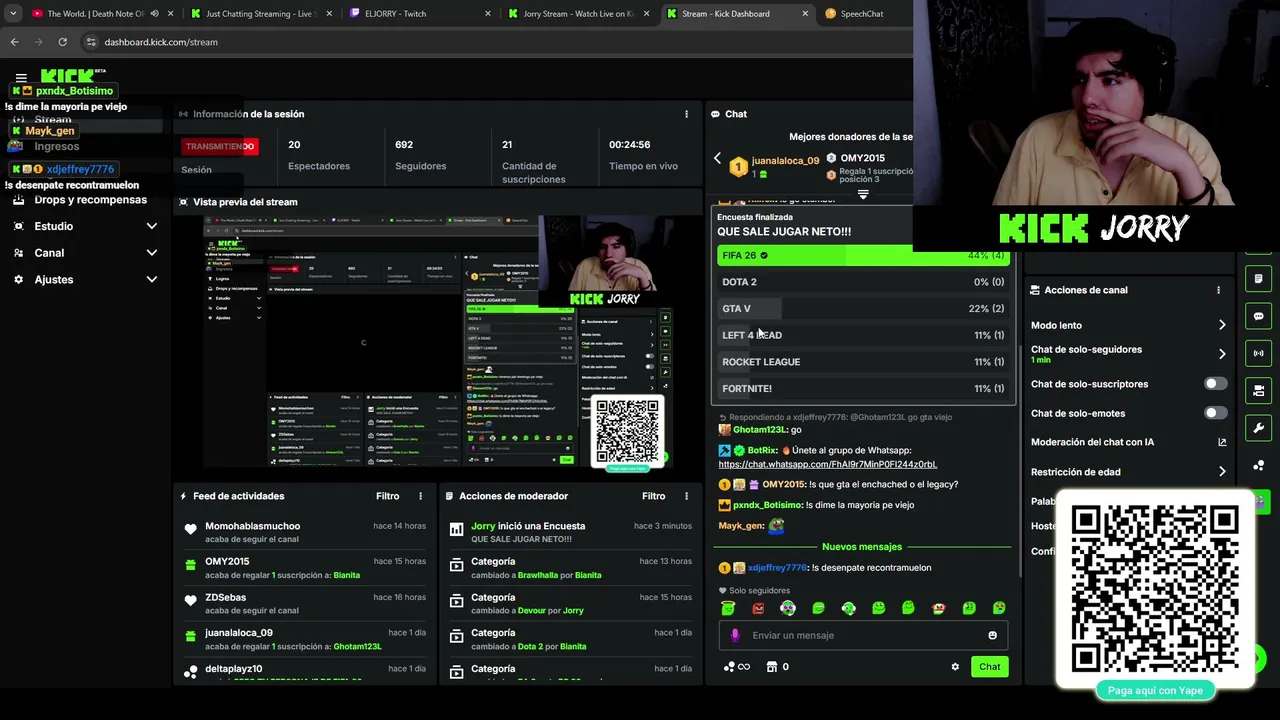Expand Ajustes section chevron
Image resolution: width=1280 pixels, height=720 pixels.
pos(151,280)
